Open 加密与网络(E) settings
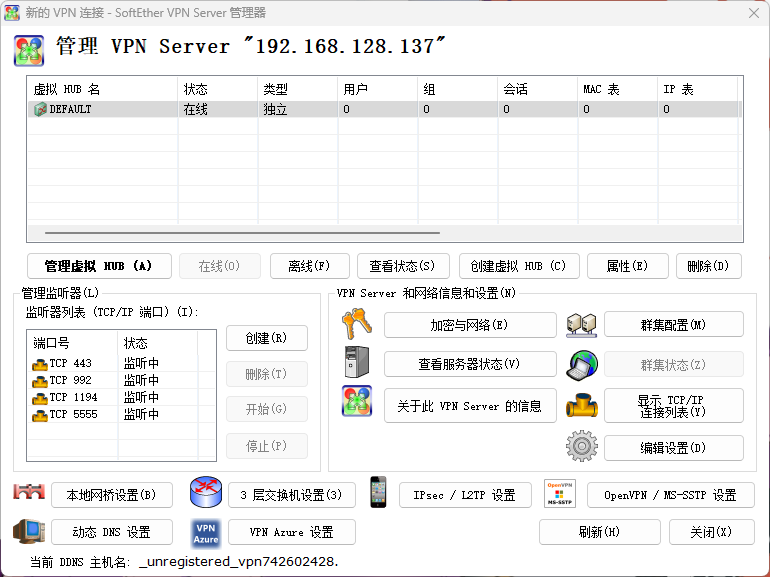Screen dimensions: 770x577 point(470,325)
